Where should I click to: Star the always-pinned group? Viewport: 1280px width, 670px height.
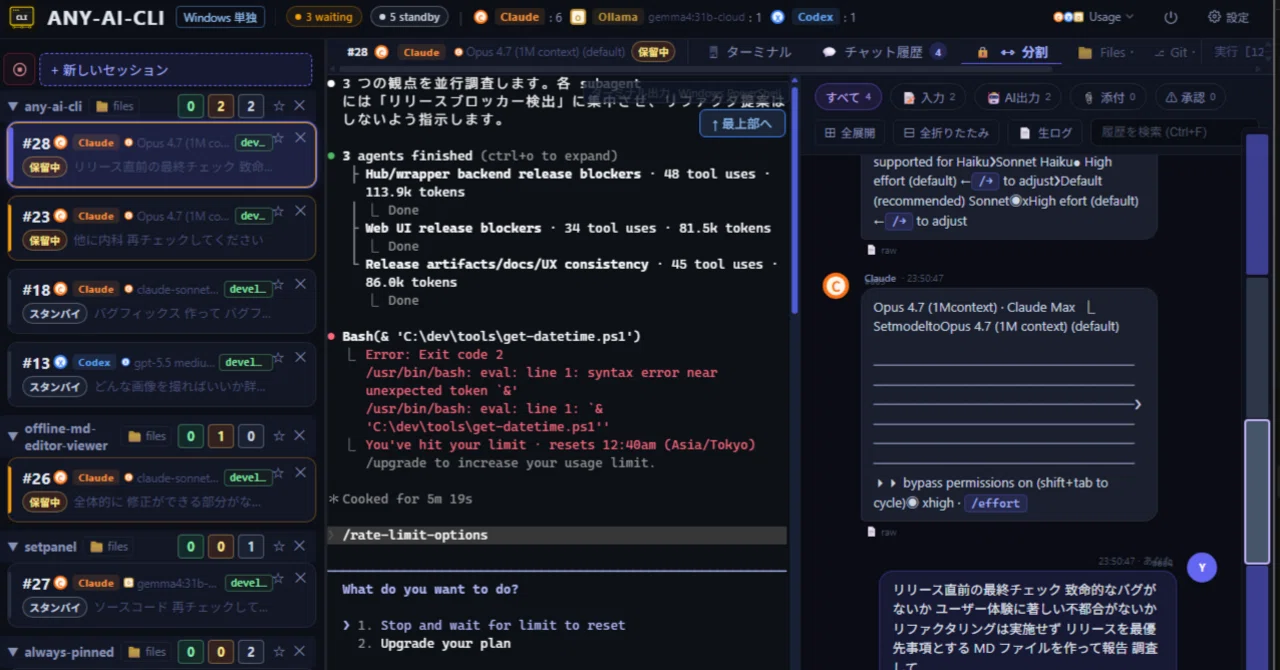point(279,653)
